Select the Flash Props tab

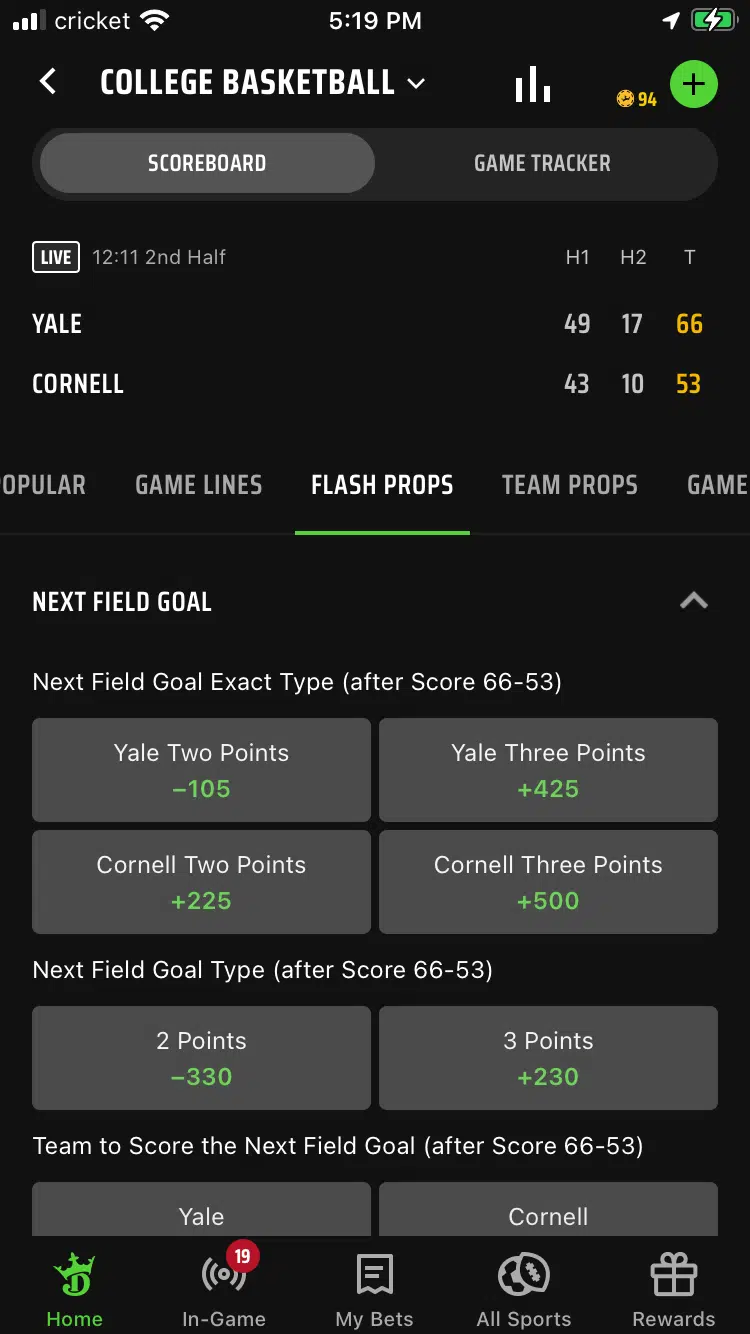[382, 485]
